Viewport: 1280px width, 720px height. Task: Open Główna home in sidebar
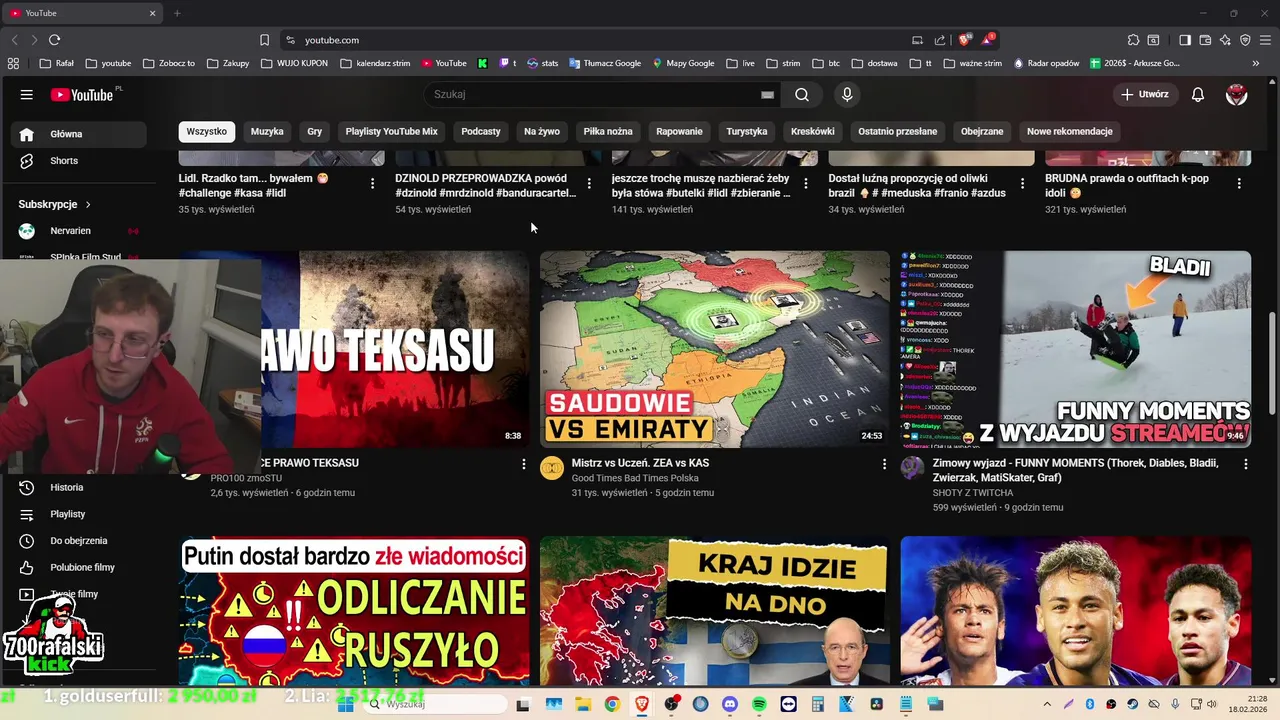tap(79, 134)
